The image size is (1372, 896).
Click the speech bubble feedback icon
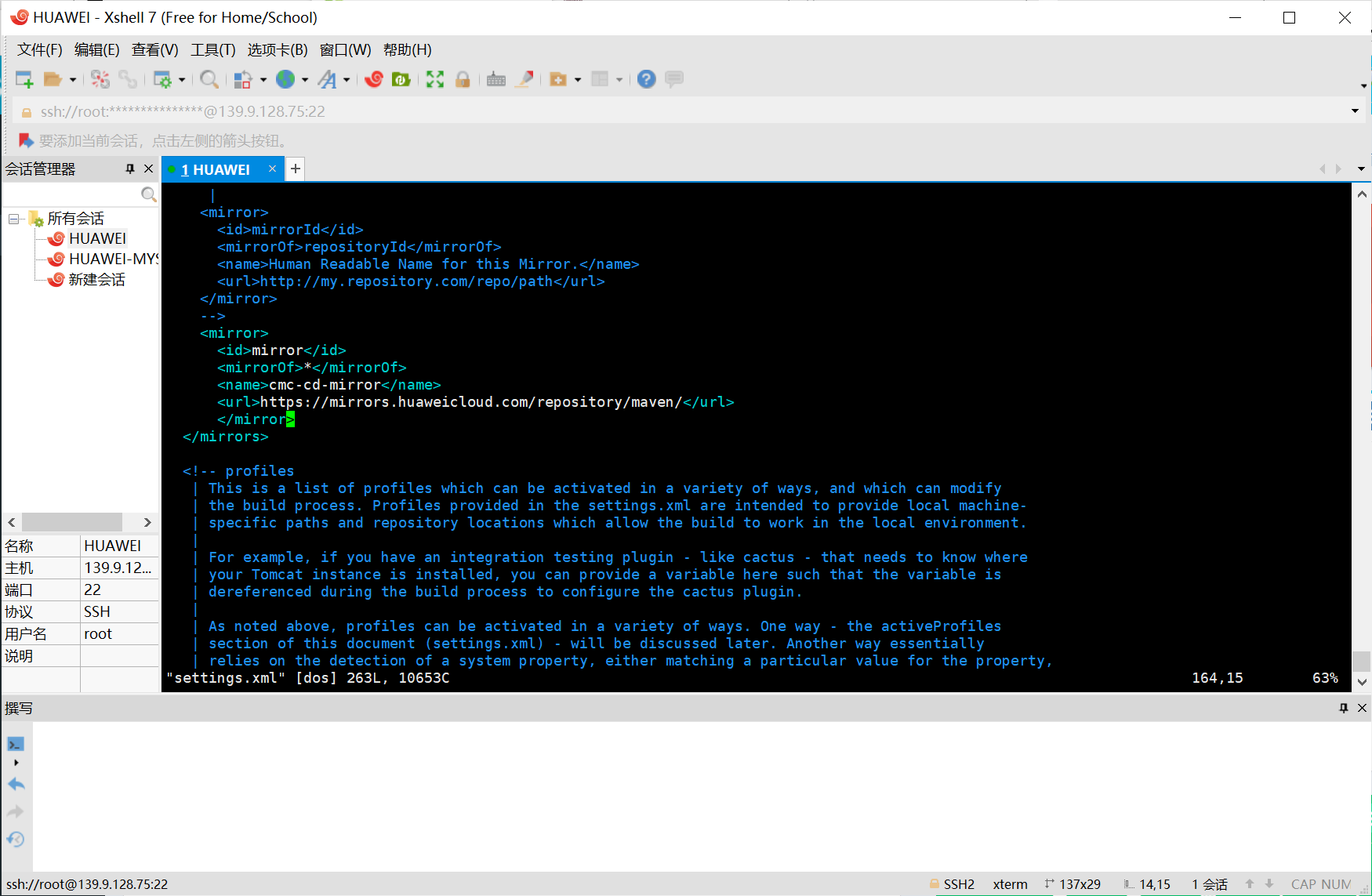[674, 79]
